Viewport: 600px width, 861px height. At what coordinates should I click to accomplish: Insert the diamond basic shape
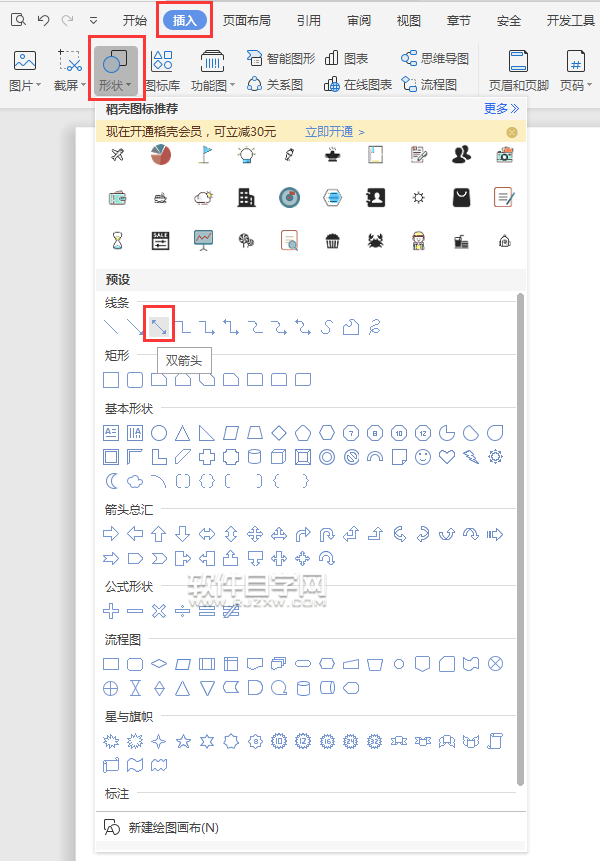point(279,433)
